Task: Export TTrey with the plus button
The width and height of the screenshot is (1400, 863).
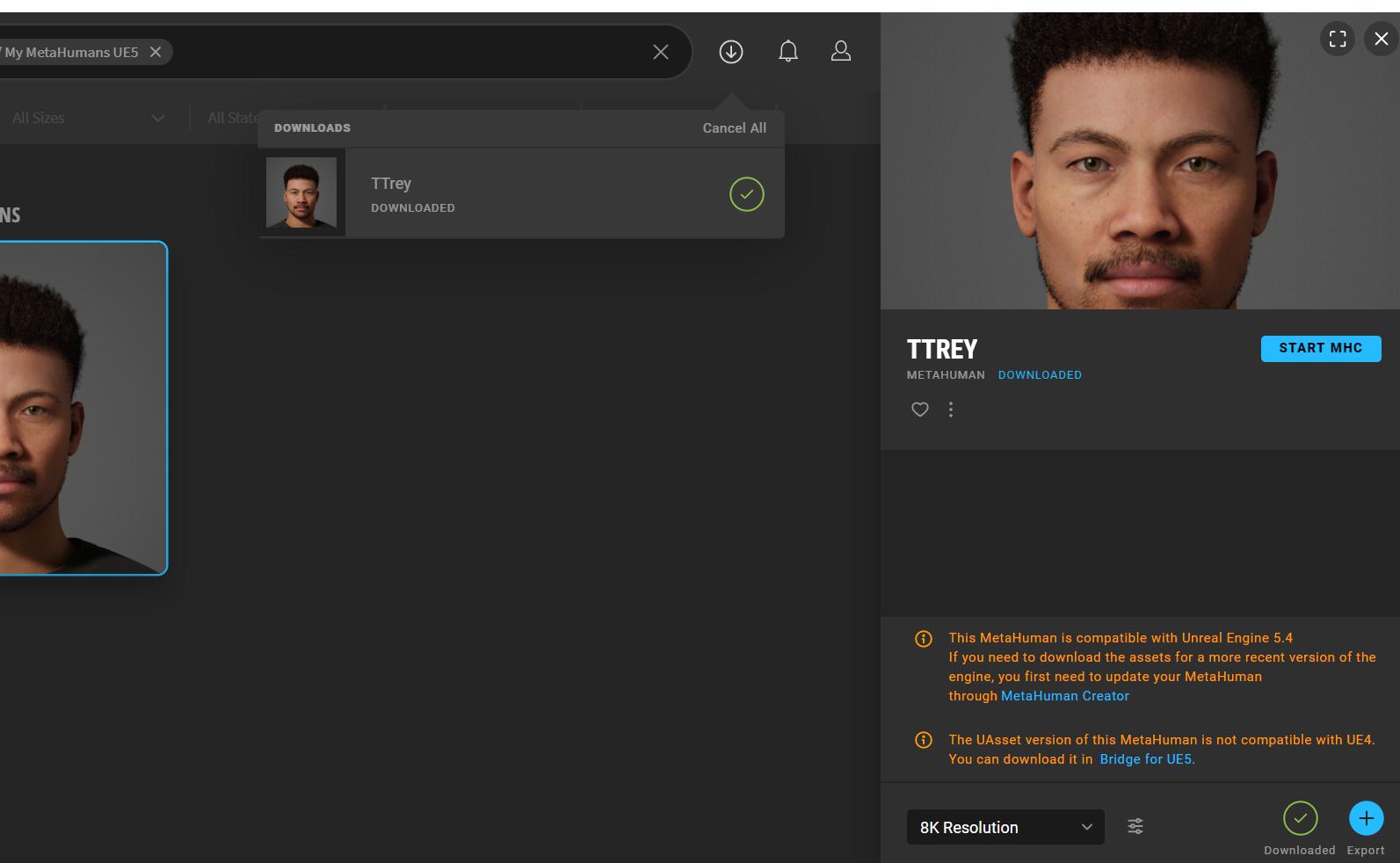Action: point(1366,818)
